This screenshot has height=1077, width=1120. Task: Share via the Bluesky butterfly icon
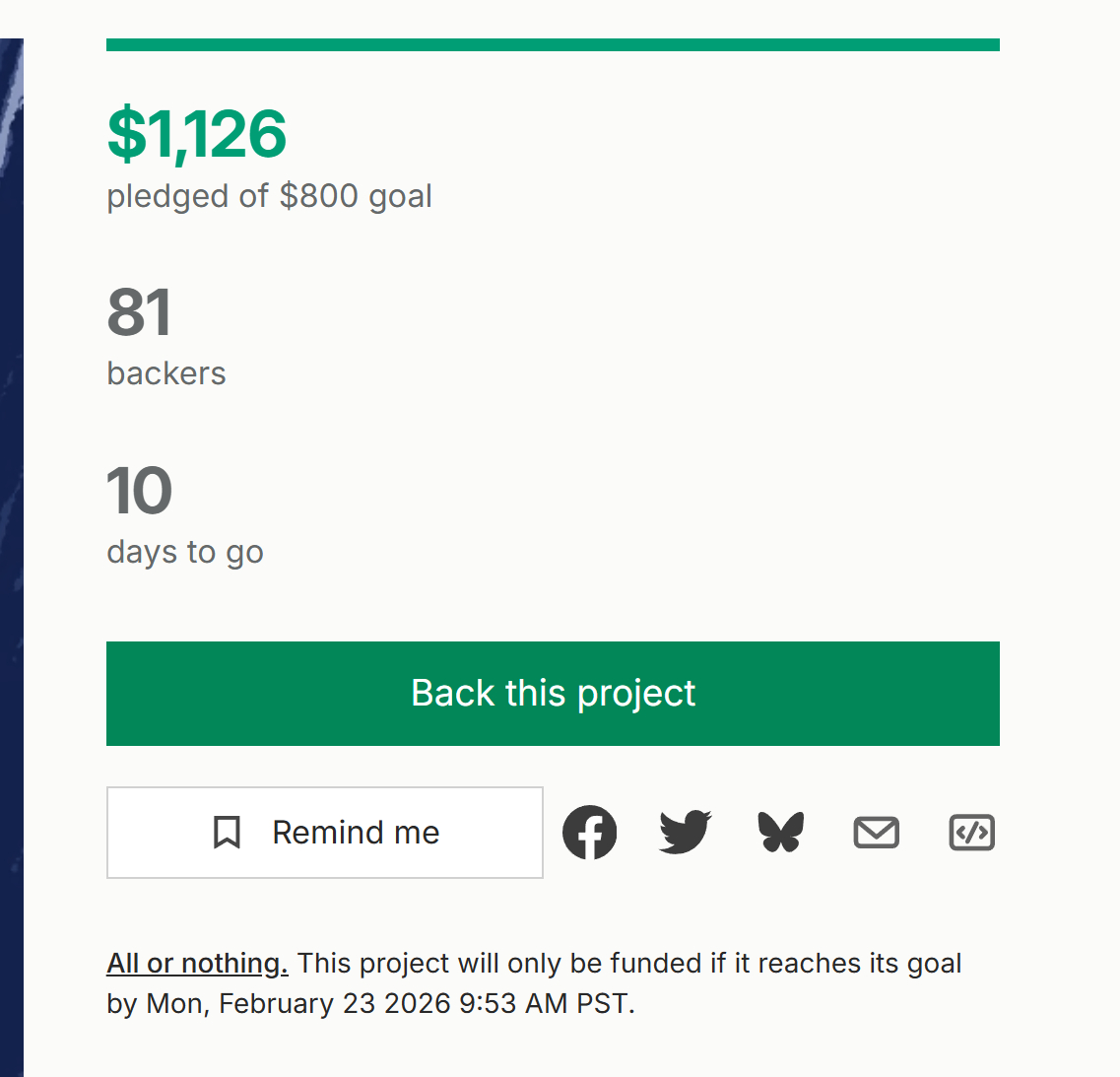pos(781,833)
